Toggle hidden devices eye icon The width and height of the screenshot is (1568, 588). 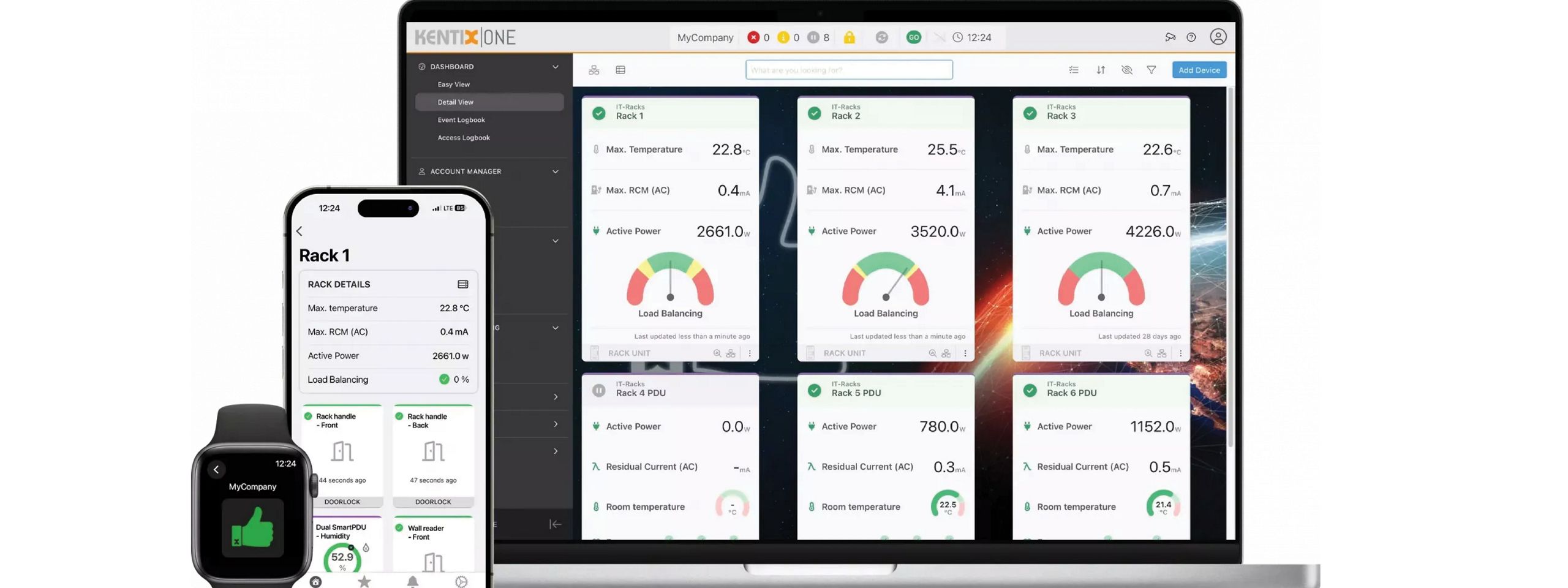coord(1126,70)
